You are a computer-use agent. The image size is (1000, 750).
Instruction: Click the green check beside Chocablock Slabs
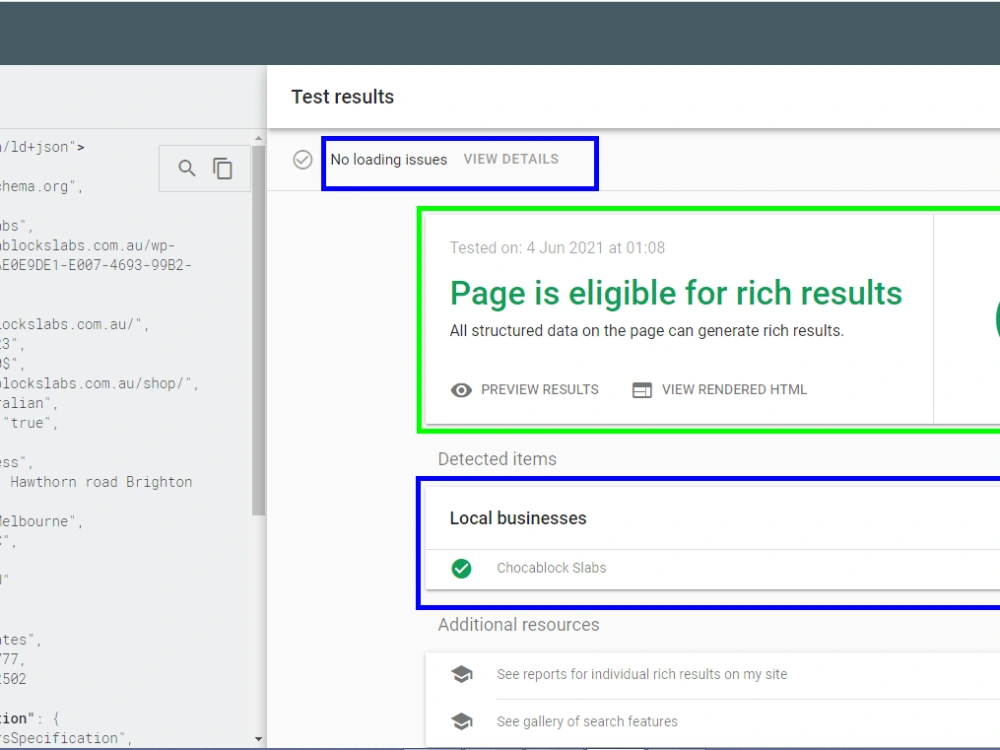(461, 568)
